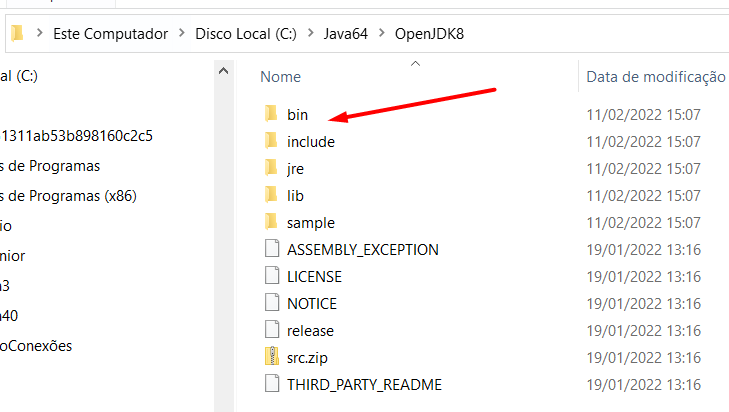Select the oConexões folder in sidebar
Viewport: 729px width, 412px height.
[x=36, y=346]
